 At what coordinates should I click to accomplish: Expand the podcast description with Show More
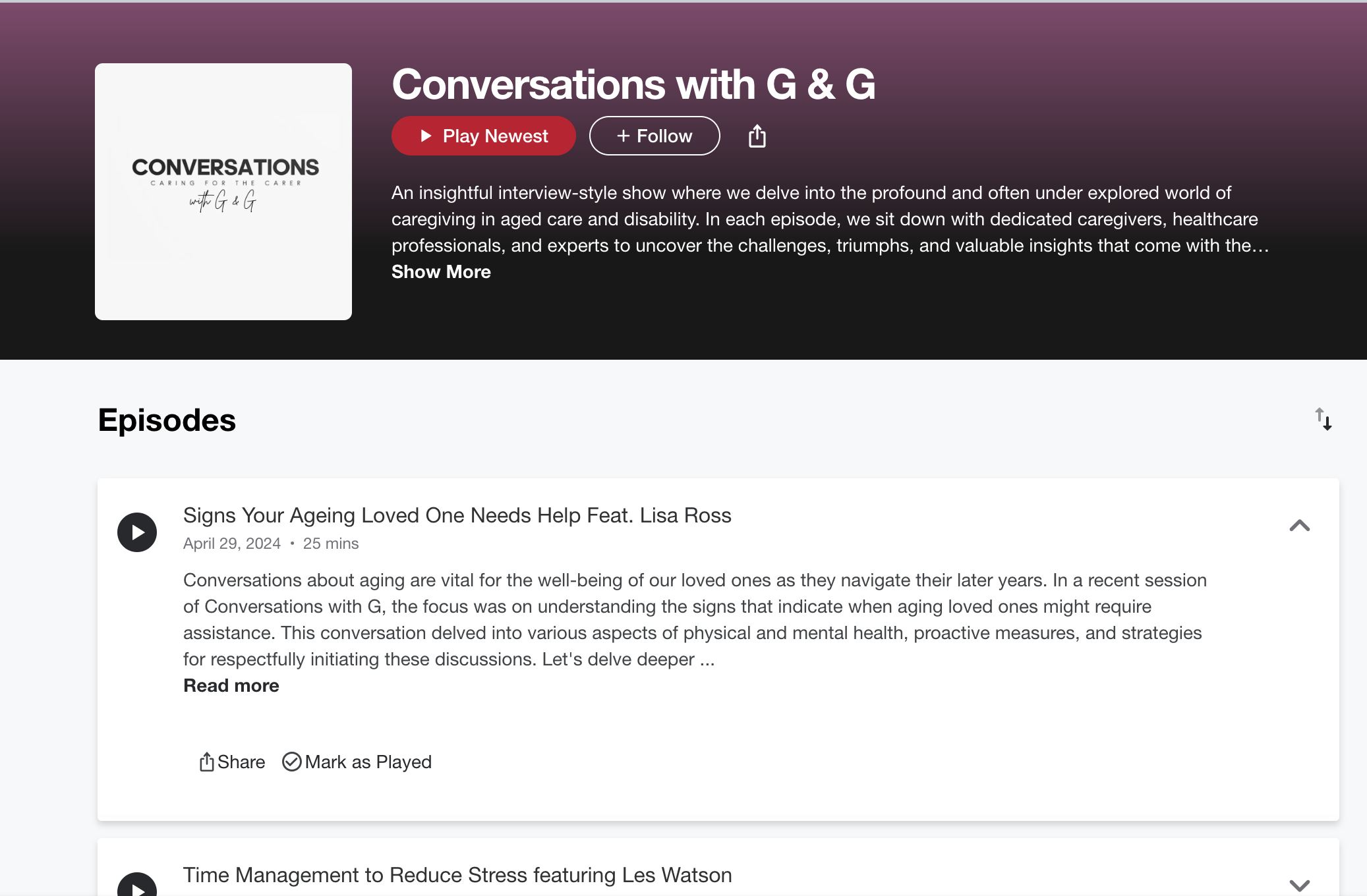441,271
